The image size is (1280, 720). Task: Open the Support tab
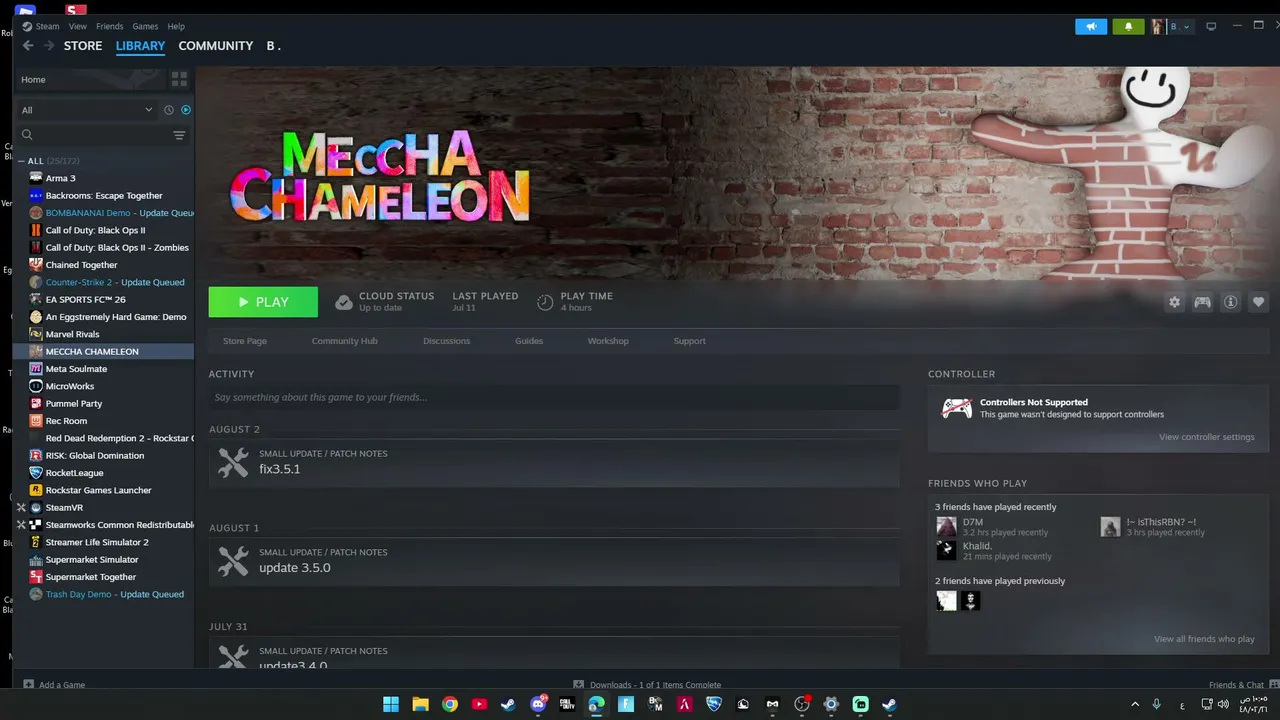pyautogui.click(x=689, y=341)
